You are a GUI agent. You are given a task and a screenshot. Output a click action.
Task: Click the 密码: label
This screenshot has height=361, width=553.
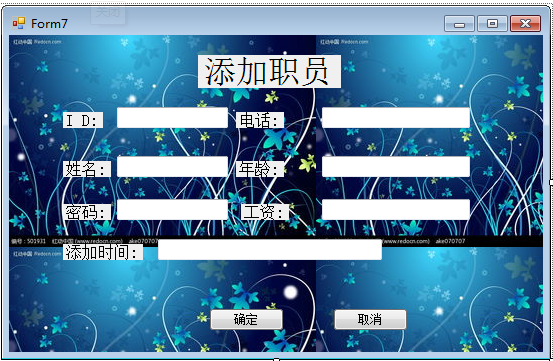(x=87, y=212)
